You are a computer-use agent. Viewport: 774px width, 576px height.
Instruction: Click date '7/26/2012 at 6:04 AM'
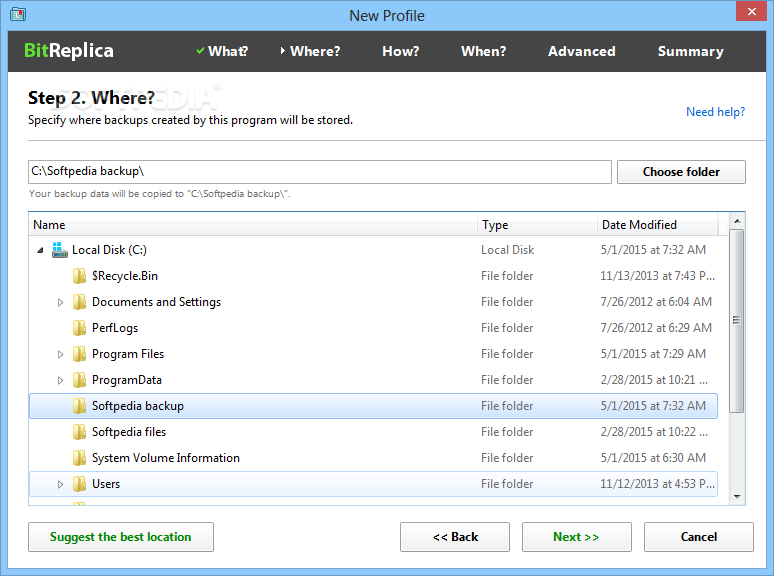tap(656, 302)
